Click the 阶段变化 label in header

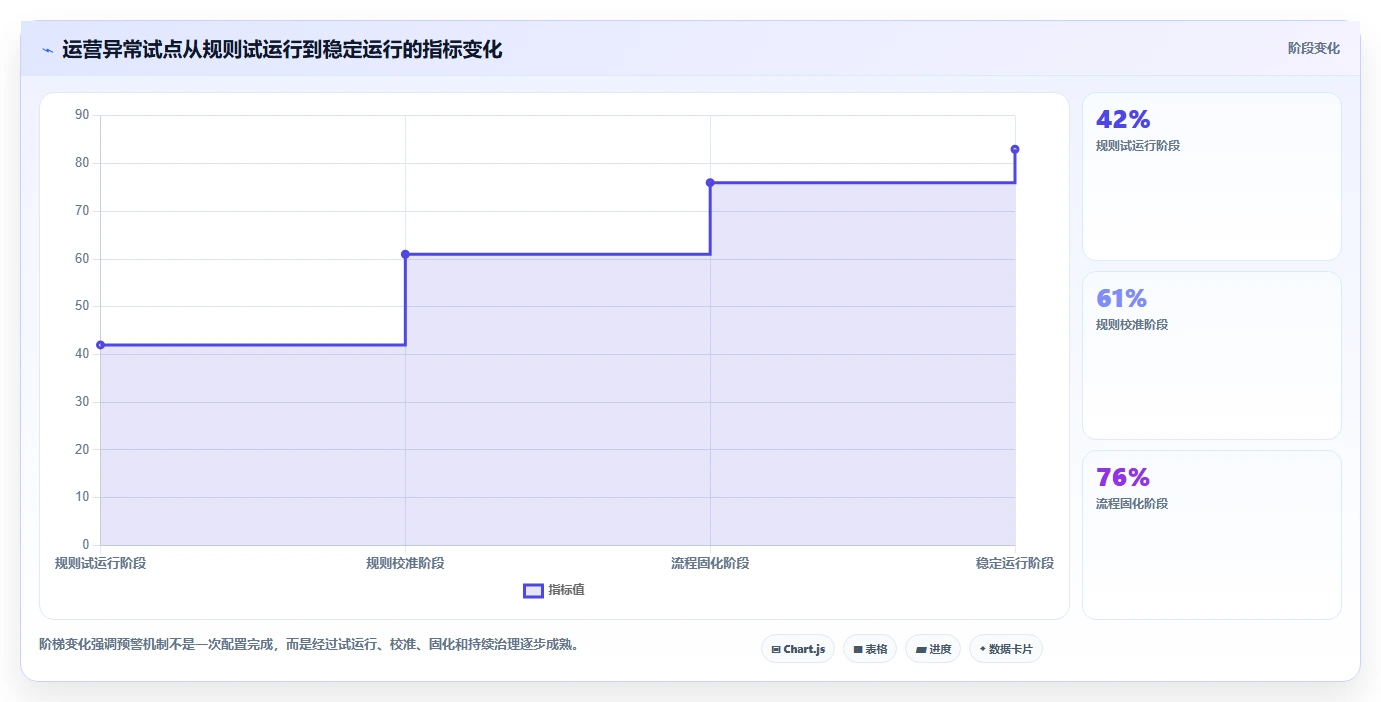(x=1313, y=48)
